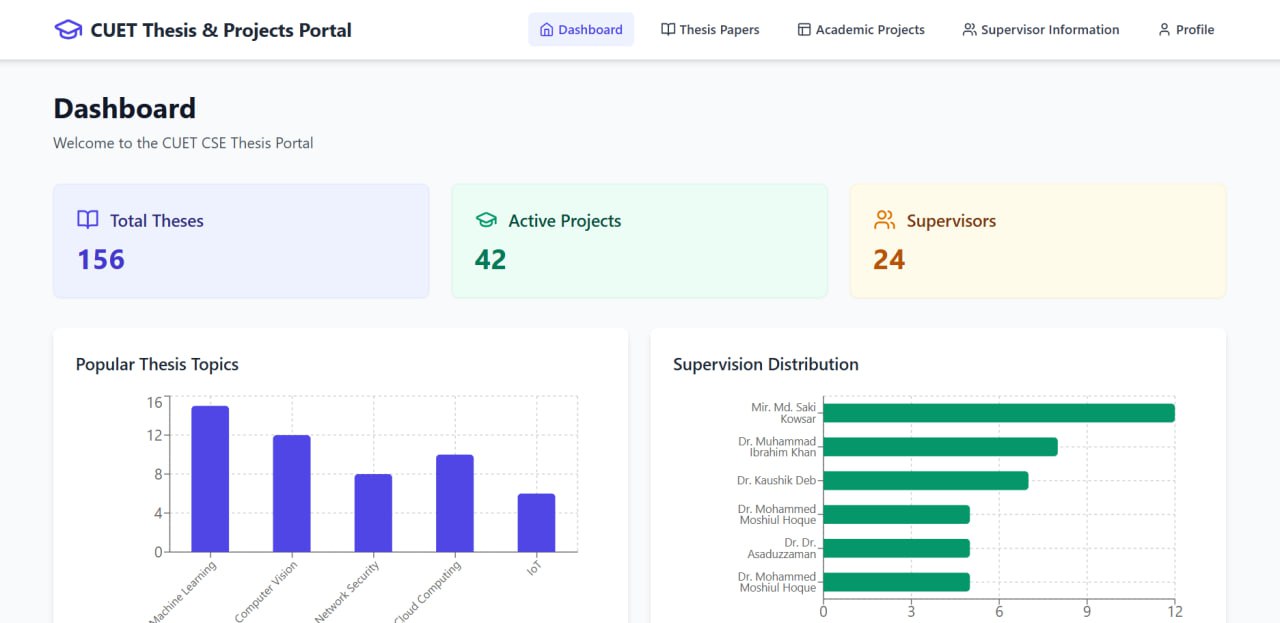Select the Dr. Kaushik Deb supervision bar
1280x623 pixels.
pyautogui.click(x=925, y=481)
